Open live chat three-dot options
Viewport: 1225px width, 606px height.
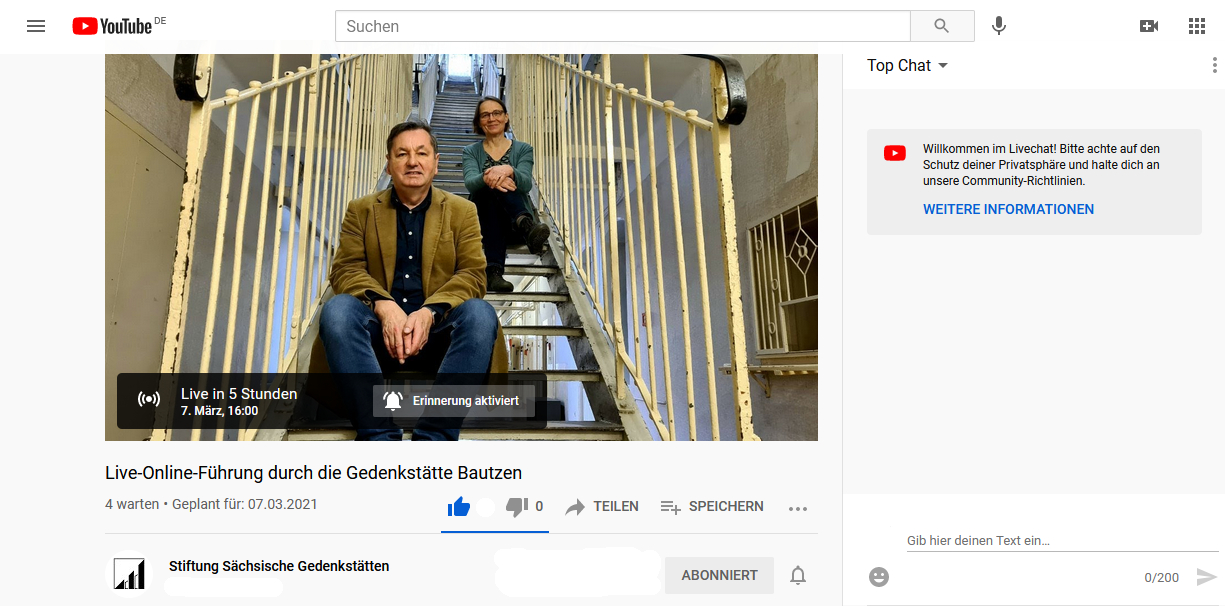[1214, 66]
